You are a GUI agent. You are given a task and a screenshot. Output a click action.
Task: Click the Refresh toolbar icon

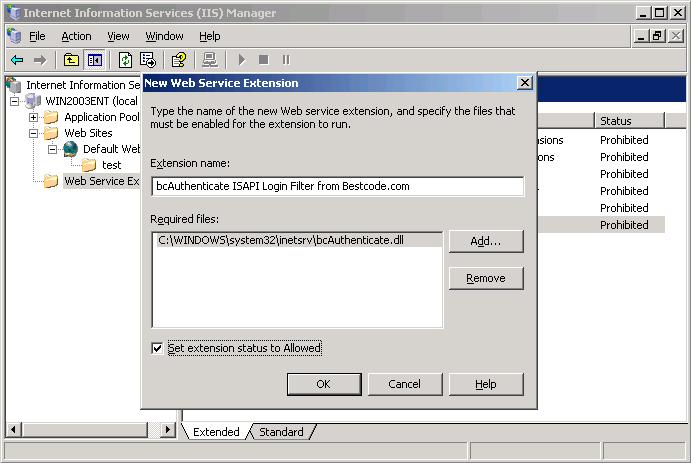(x=125, y=60)
